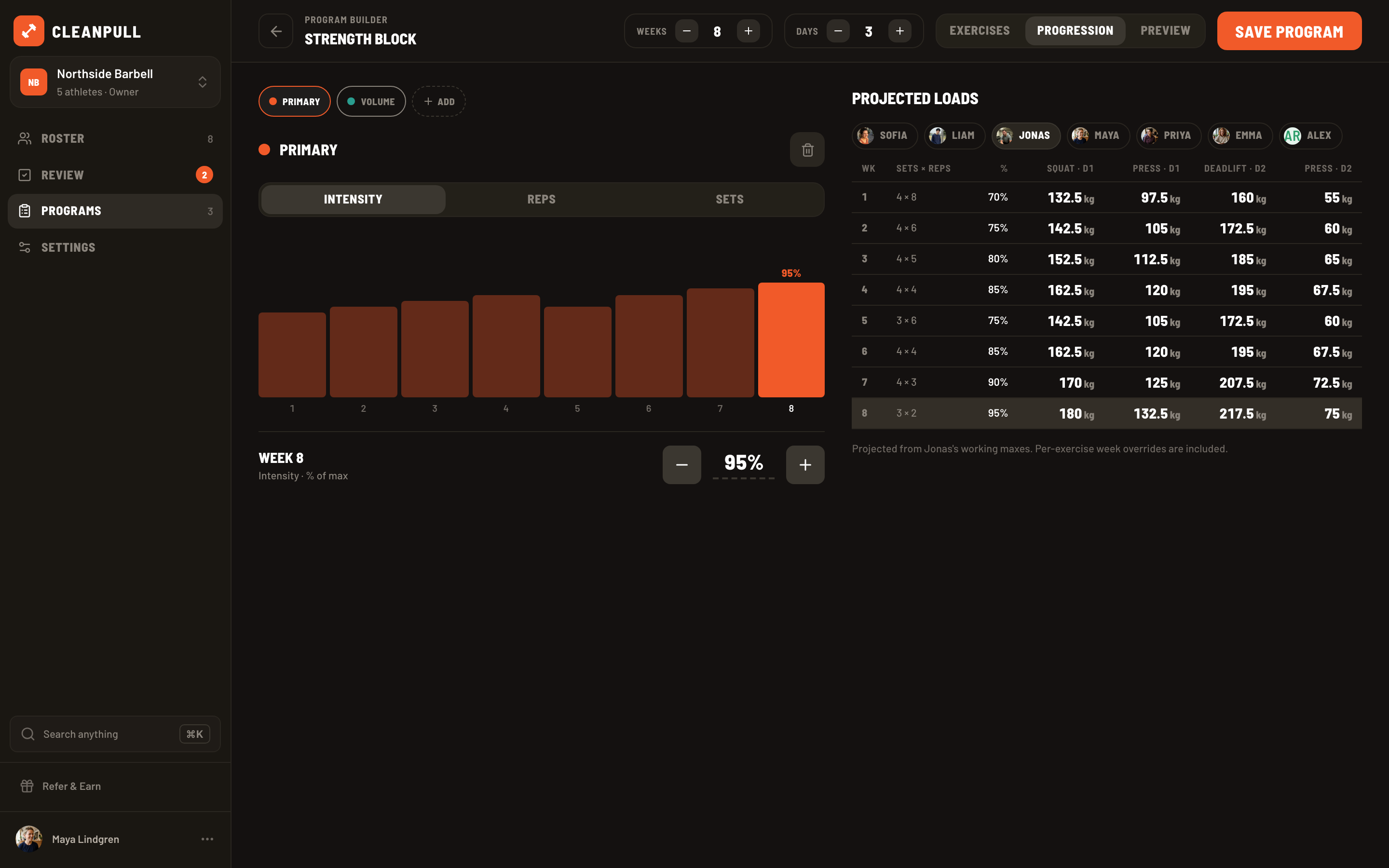Show projected loads for Priya
Screen dimensions: 1389x868
tap(1169, 136)
